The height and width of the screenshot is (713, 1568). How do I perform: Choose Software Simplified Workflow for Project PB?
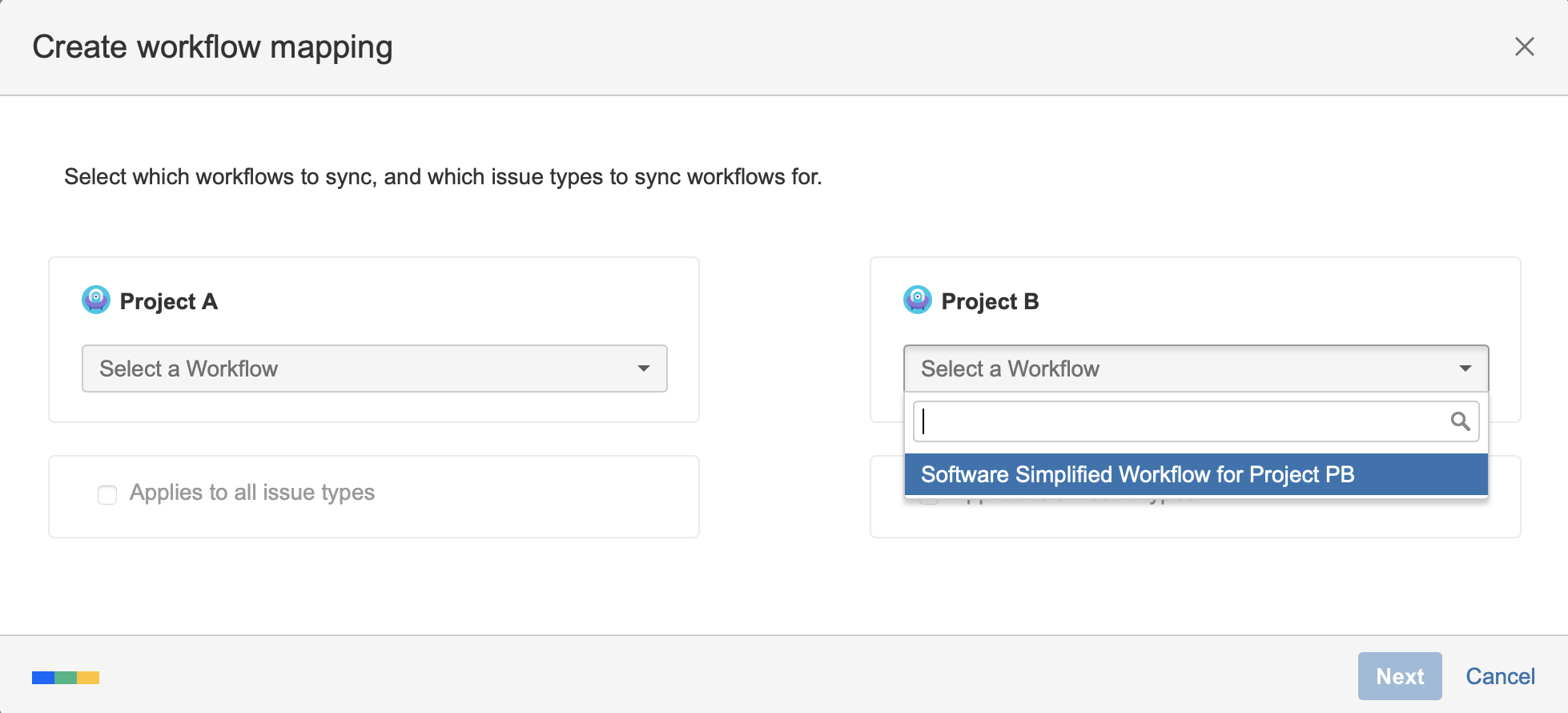(x=1137, y=474)
